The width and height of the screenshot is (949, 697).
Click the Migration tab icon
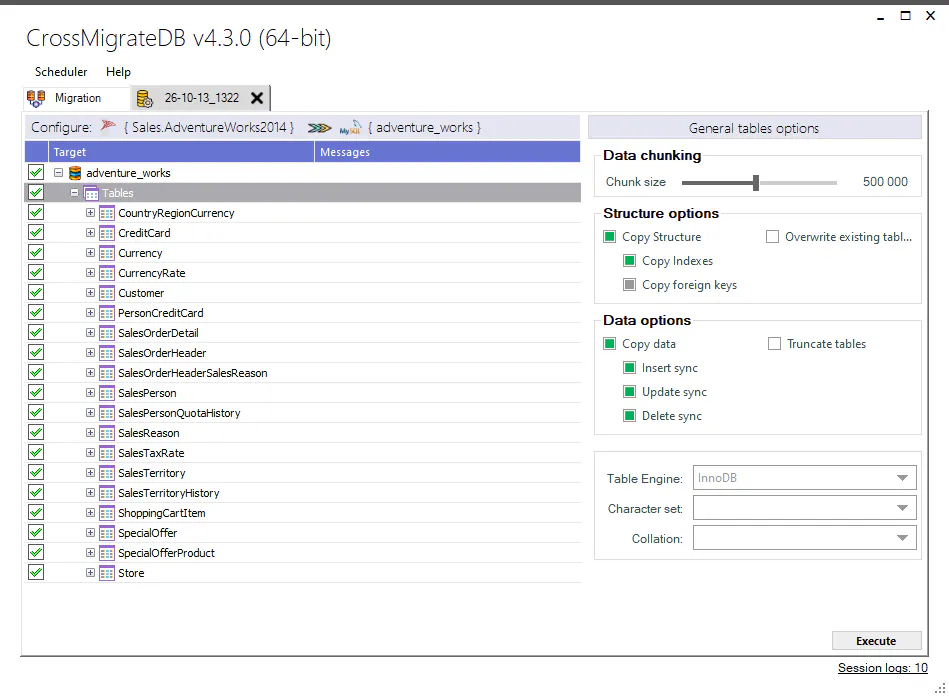click(36, 98)
